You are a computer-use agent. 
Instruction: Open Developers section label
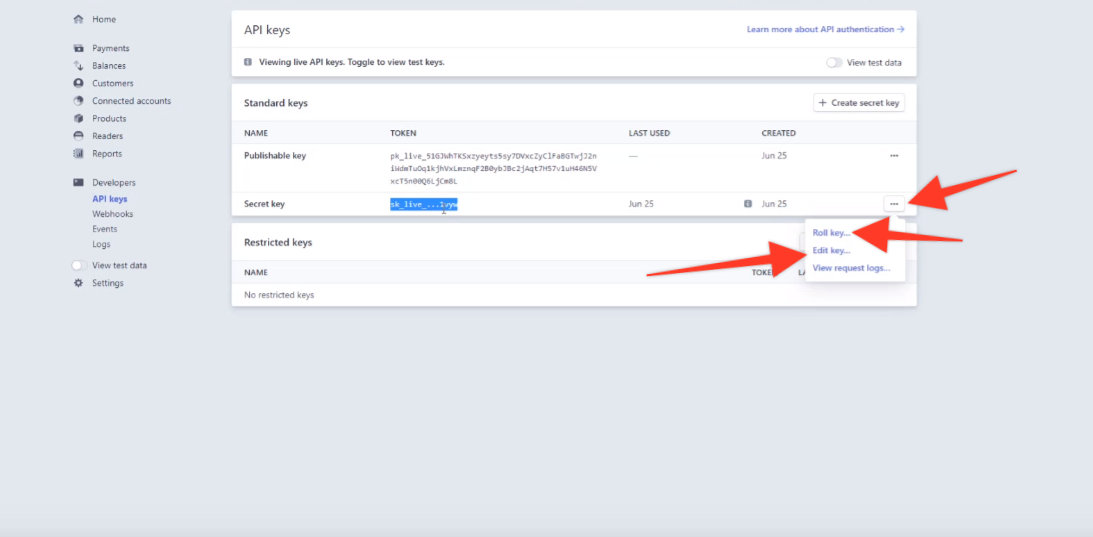click(x=114, y=183)
